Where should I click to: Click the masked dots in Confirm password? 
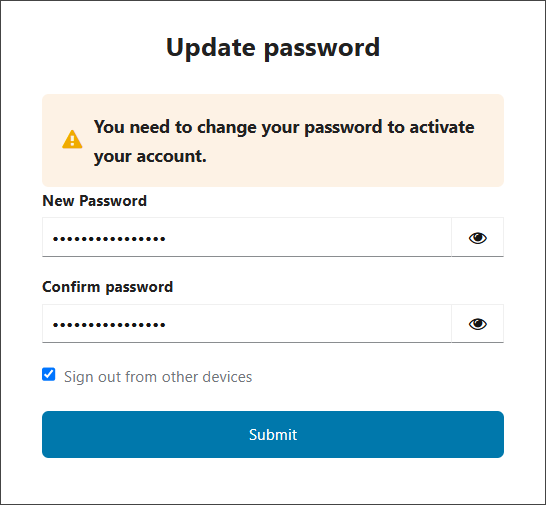pyautogui.click(x=109, y=325)
